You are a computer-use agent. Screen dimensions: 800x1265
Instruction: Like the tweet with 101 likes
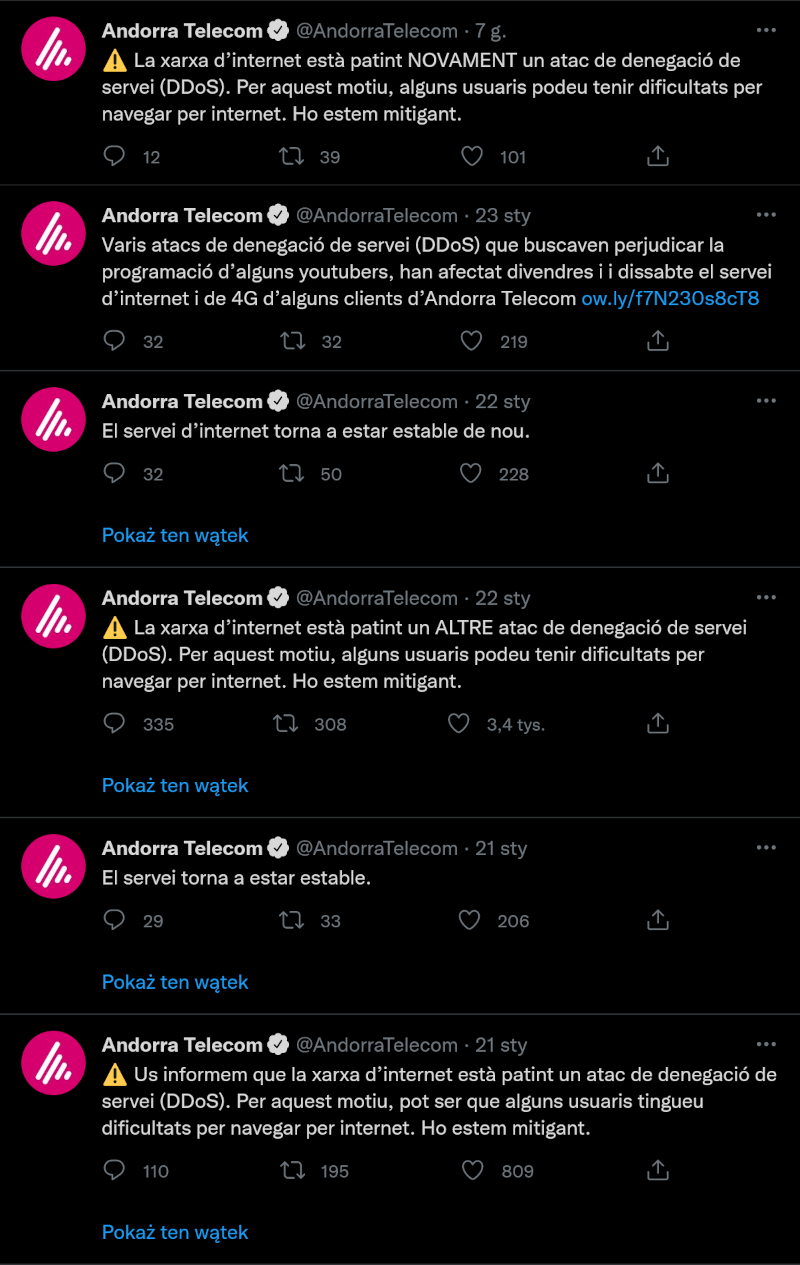pyautogui.click(x=471, y=156)
